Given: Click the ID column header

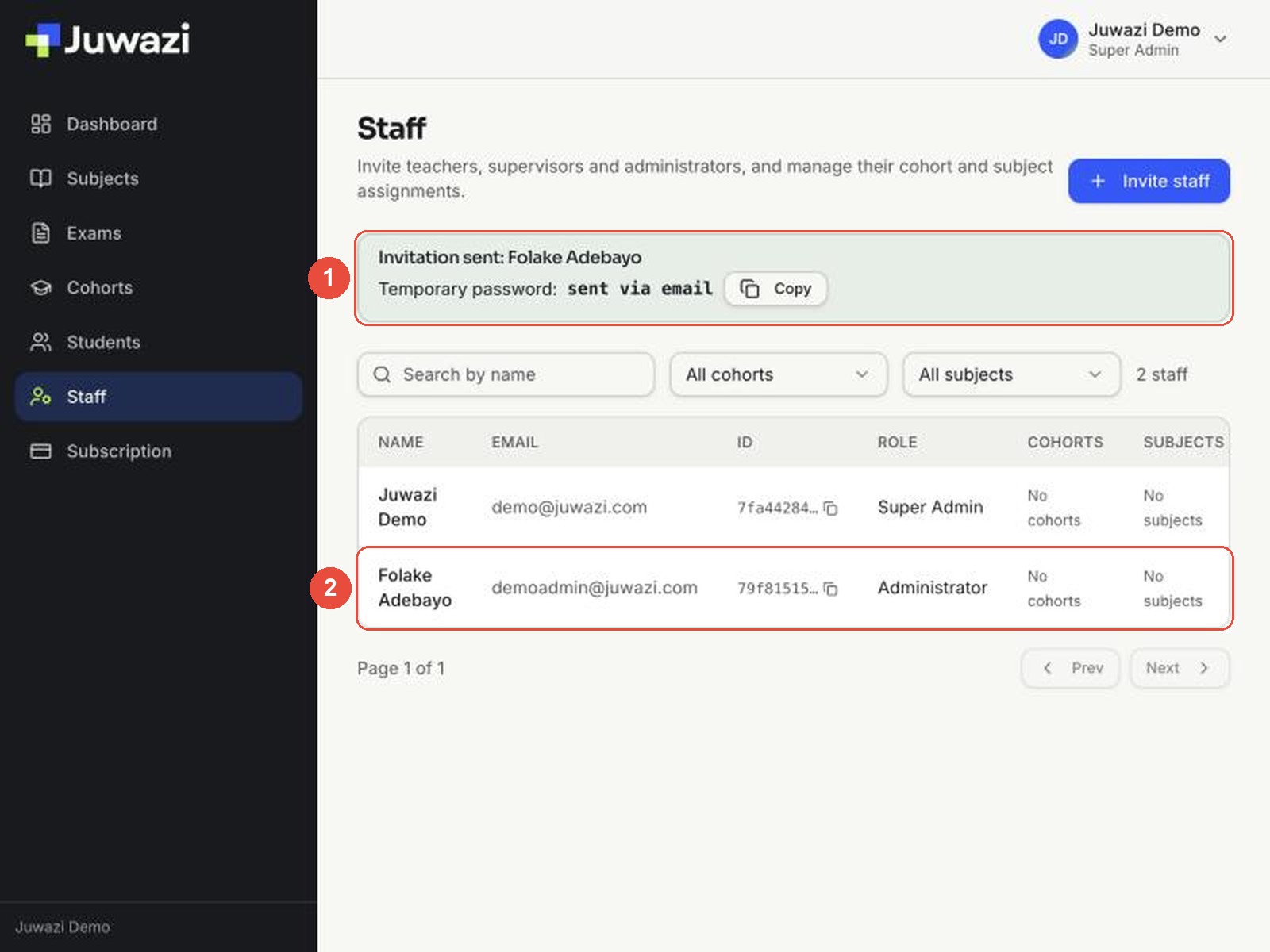Looking at the screenshot, I should pyautogui.click(x=745, y=442).
